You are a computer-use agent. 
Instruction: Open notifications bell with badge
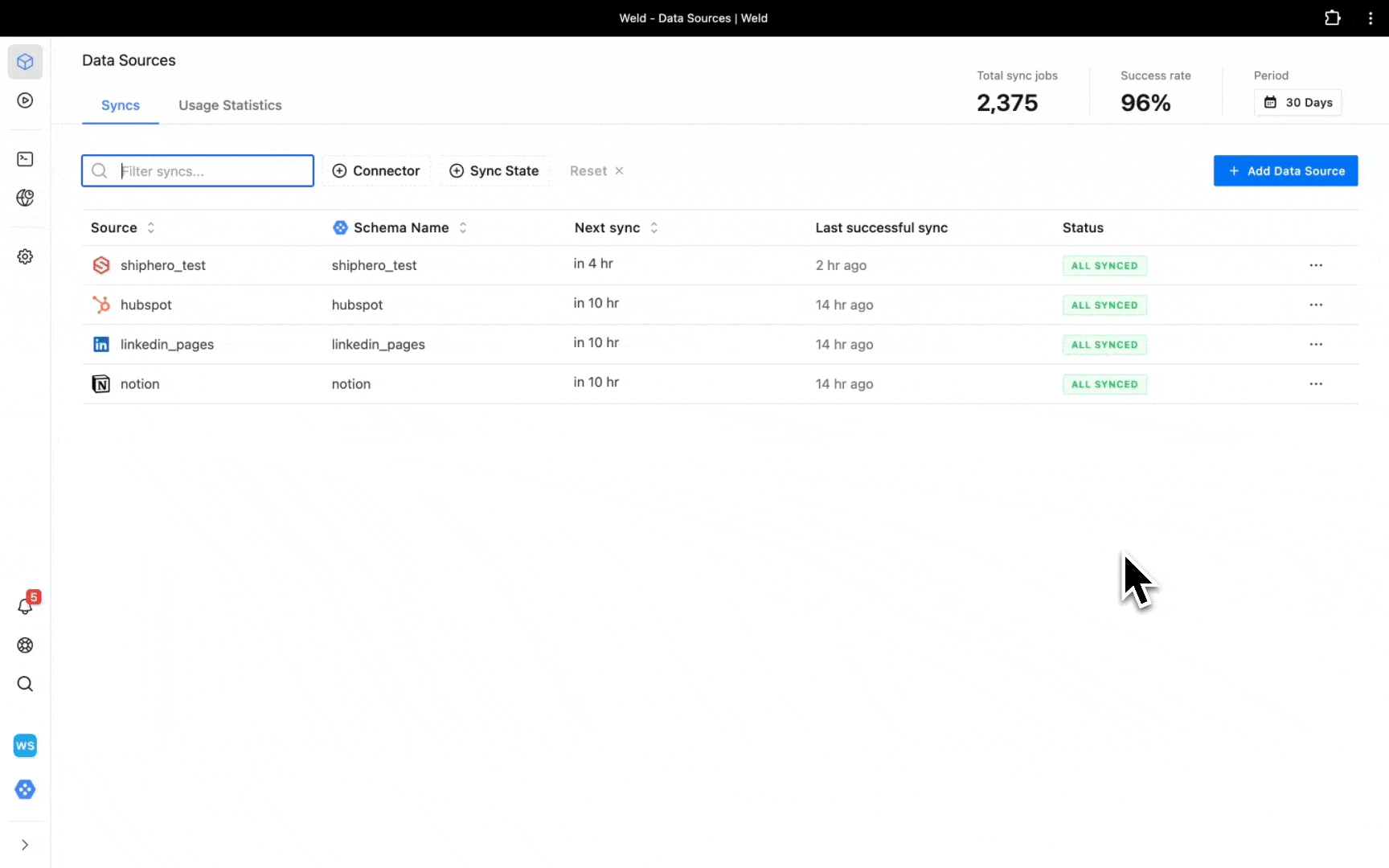click(25, 606)
